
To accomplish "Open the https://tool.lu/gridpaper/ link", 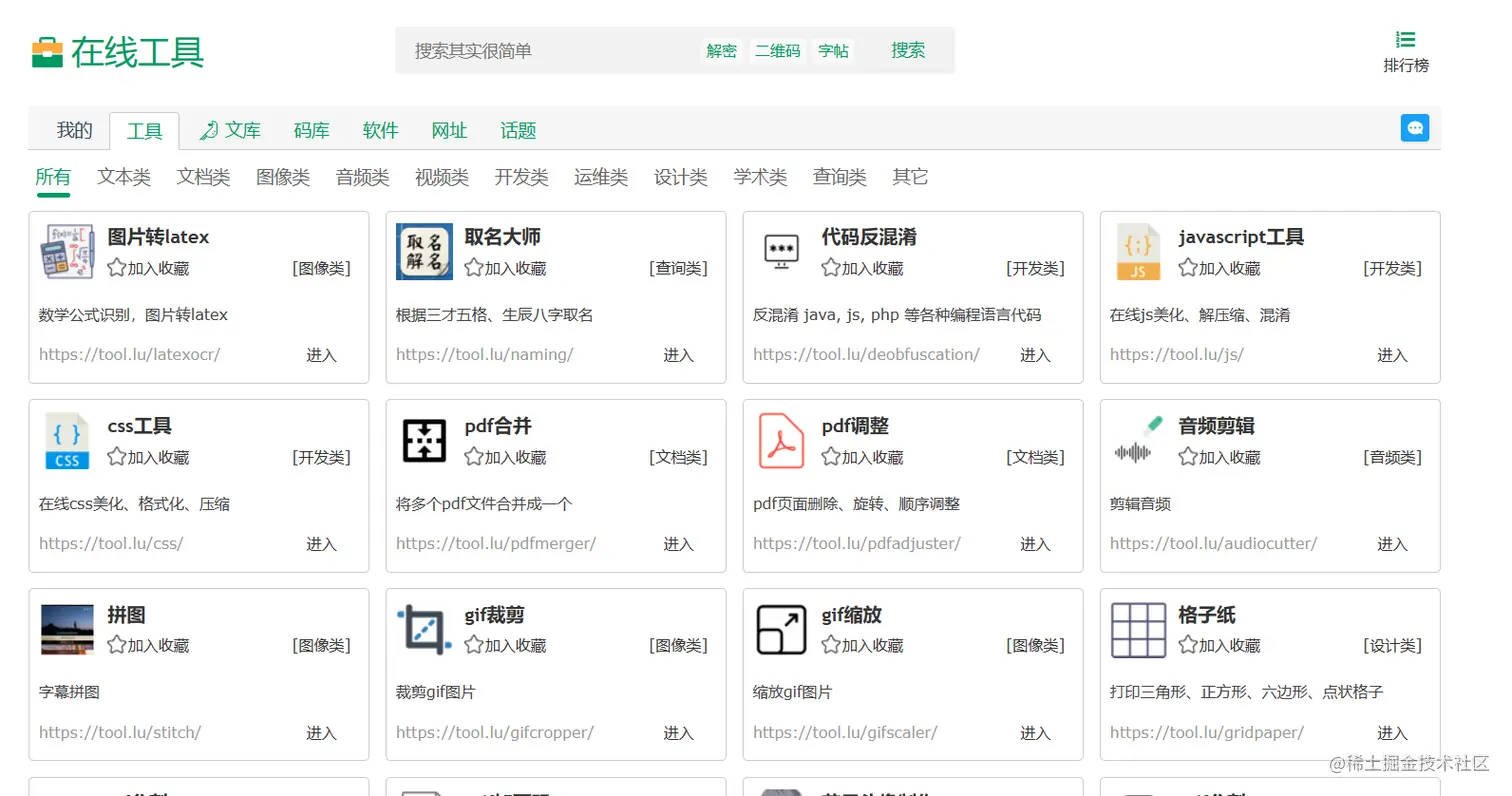I will click(1207, 733).
